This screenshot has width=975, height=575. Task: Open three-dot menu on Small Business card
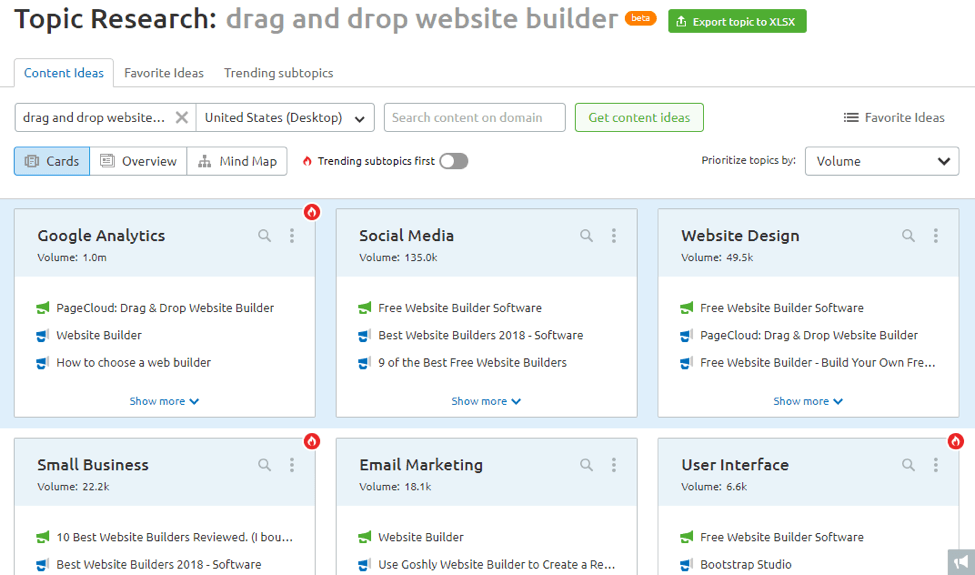point(292,465)
